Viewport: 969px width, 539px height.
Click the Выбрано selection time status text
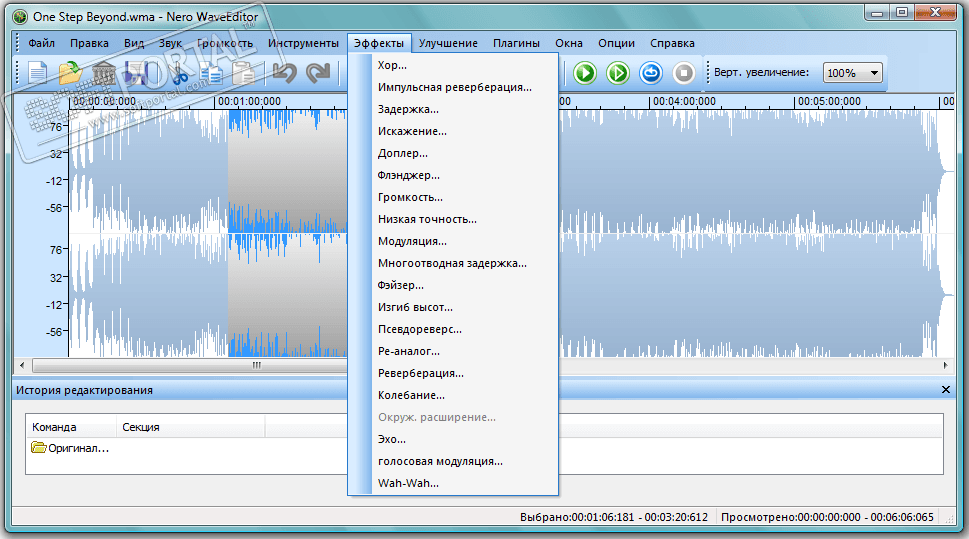tap(614, 517)
